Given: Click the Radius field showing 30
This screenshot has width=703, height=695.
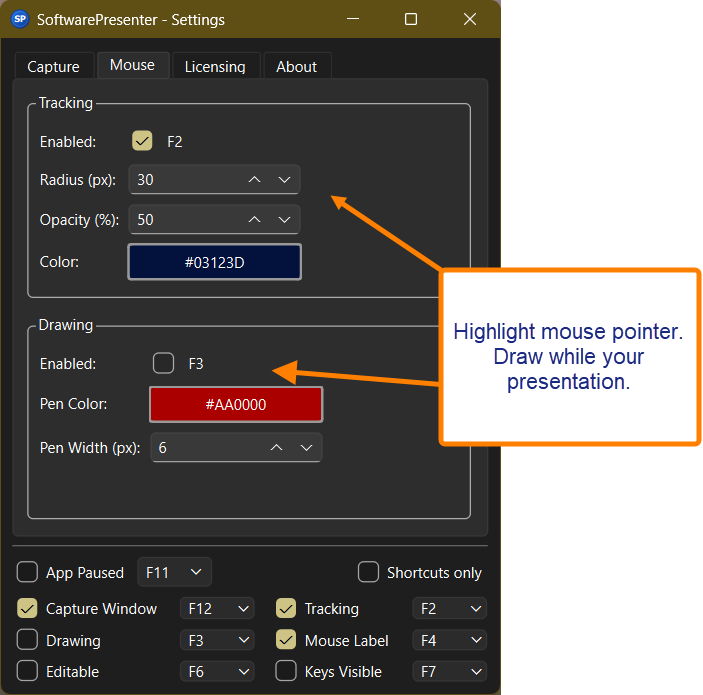Looking at the screenshot, I should click(214, 179).
